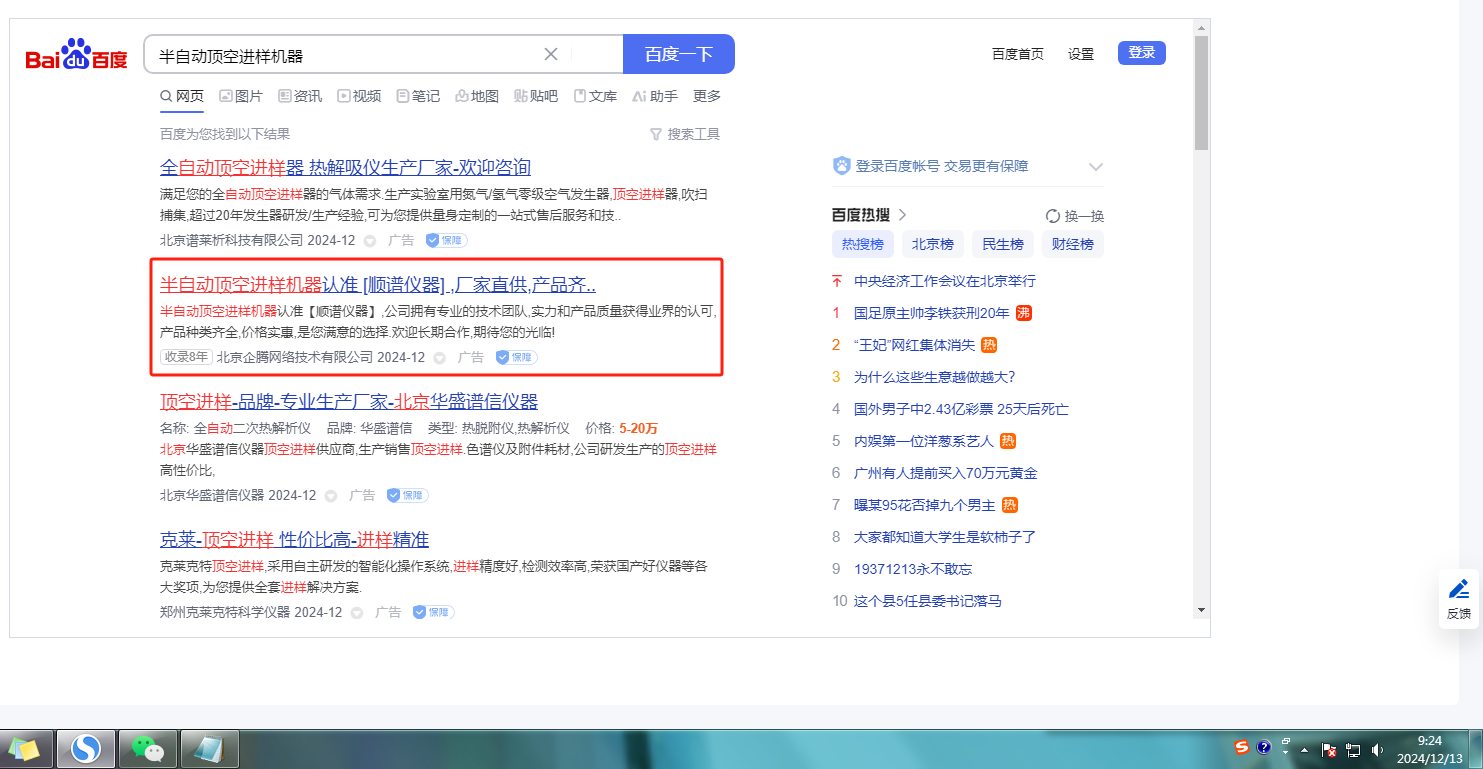Click inside the search input field

pos(340,55)
